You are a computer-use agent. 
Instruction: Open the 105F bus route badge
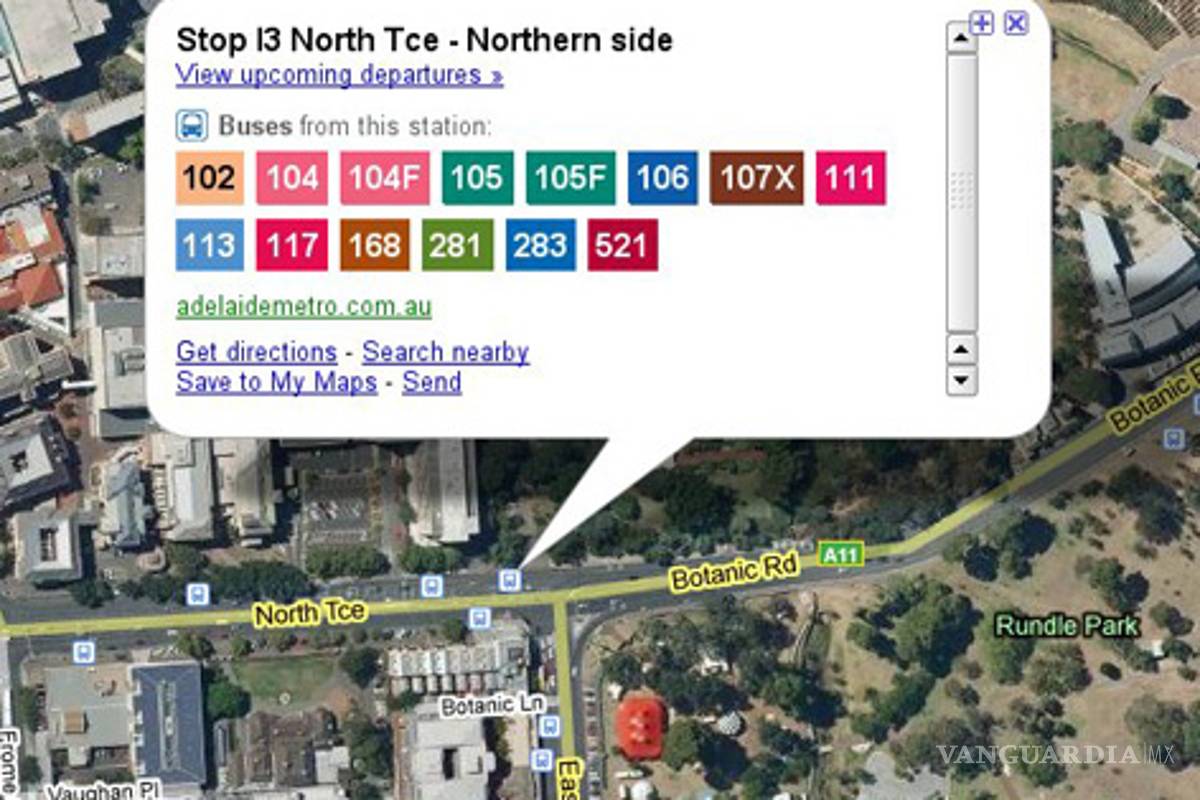pyautogui.click(x=571, y=179)
